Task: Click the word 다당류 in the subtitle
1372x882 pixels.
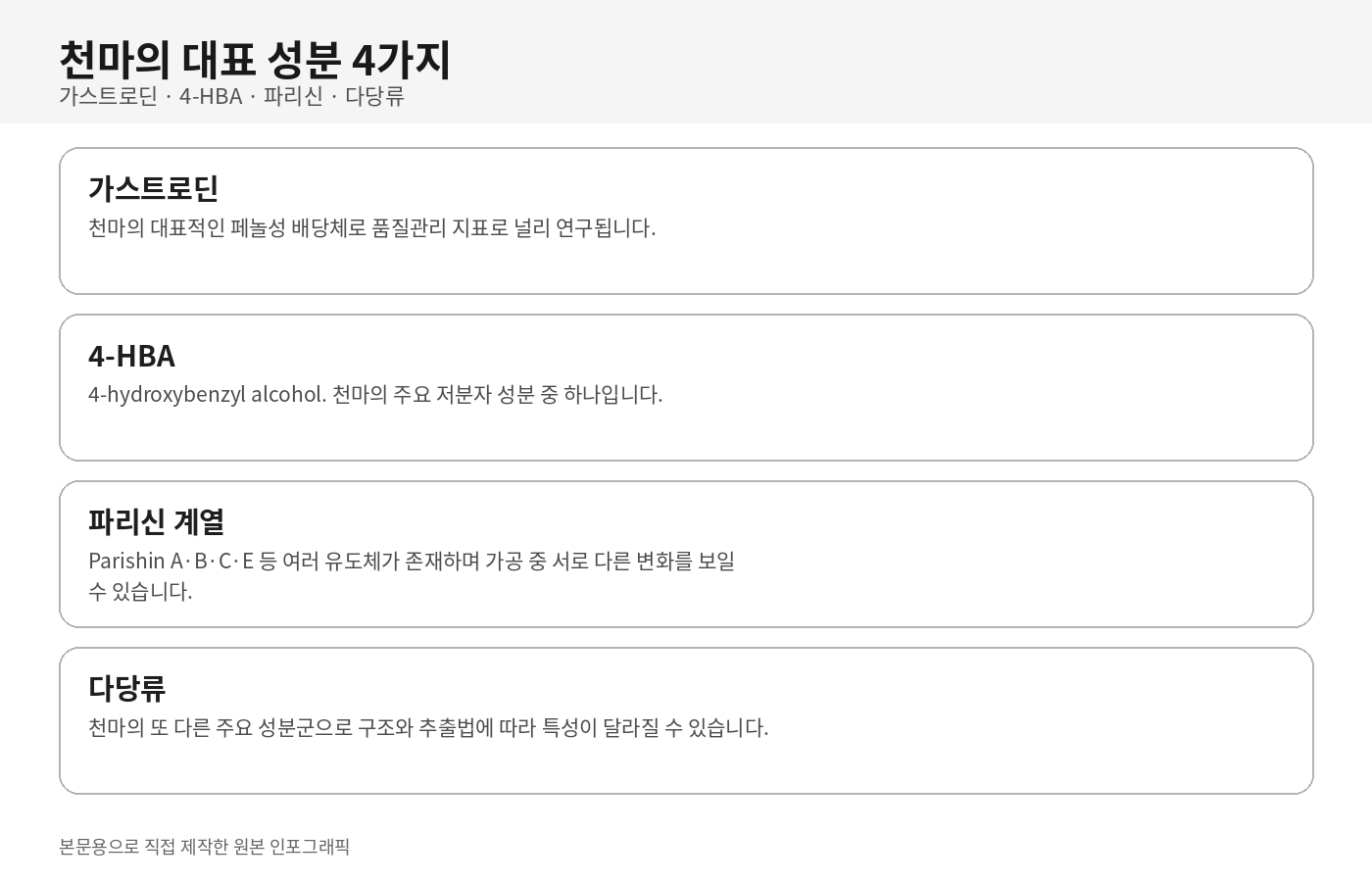Action: tap(374, 96)
